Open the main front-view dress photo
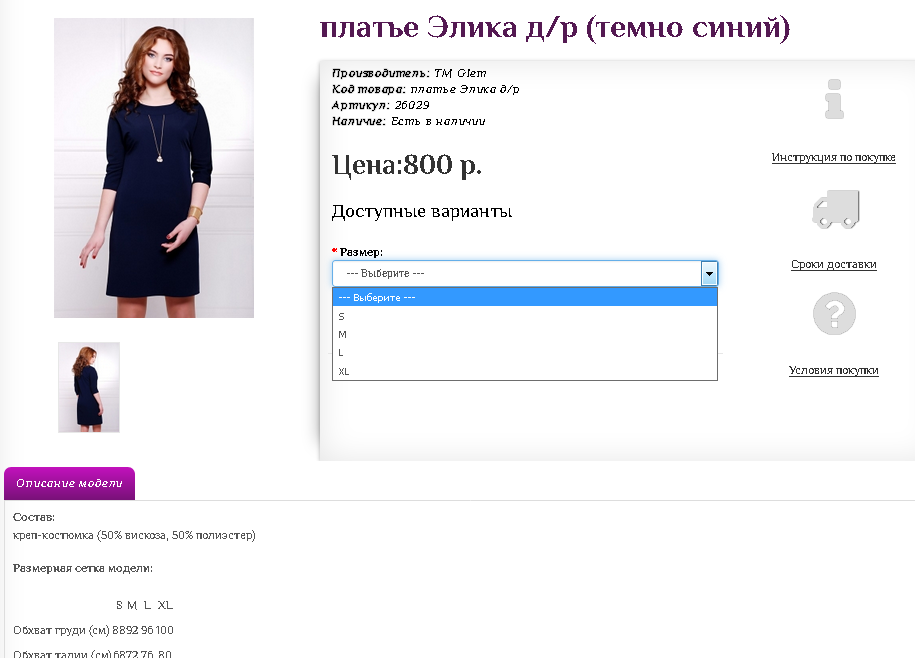The image size is (915, 658). pyautogui.click(x=154, y=168)
